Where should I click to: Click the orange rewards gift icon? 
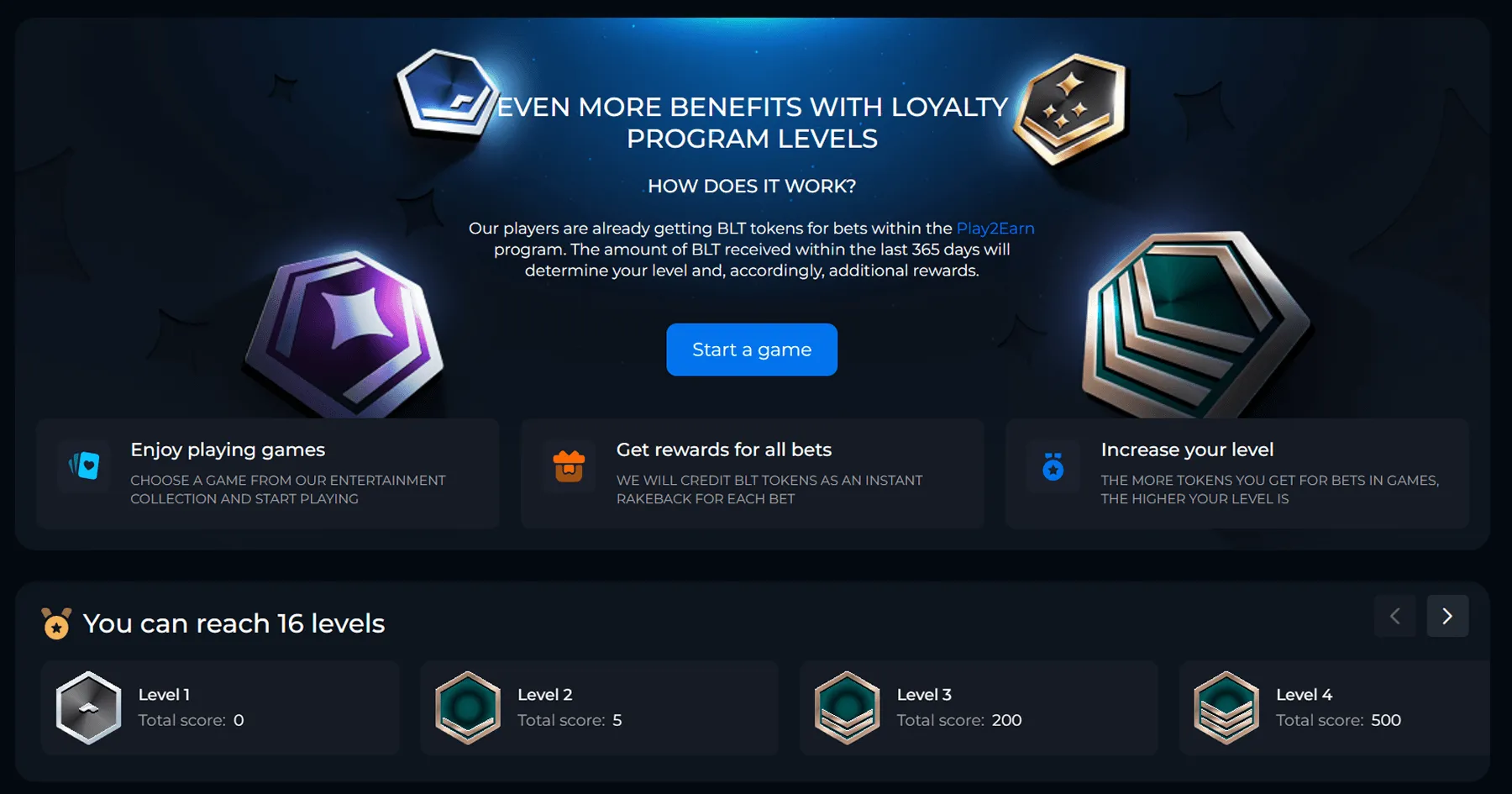click(569, 465)
